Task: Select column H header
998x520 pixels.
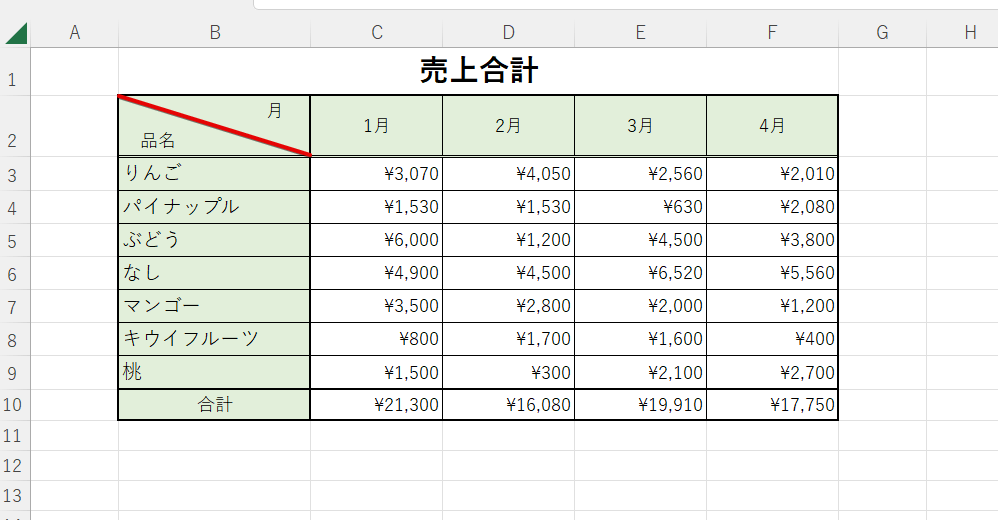Action: click(x=962, y=32)
